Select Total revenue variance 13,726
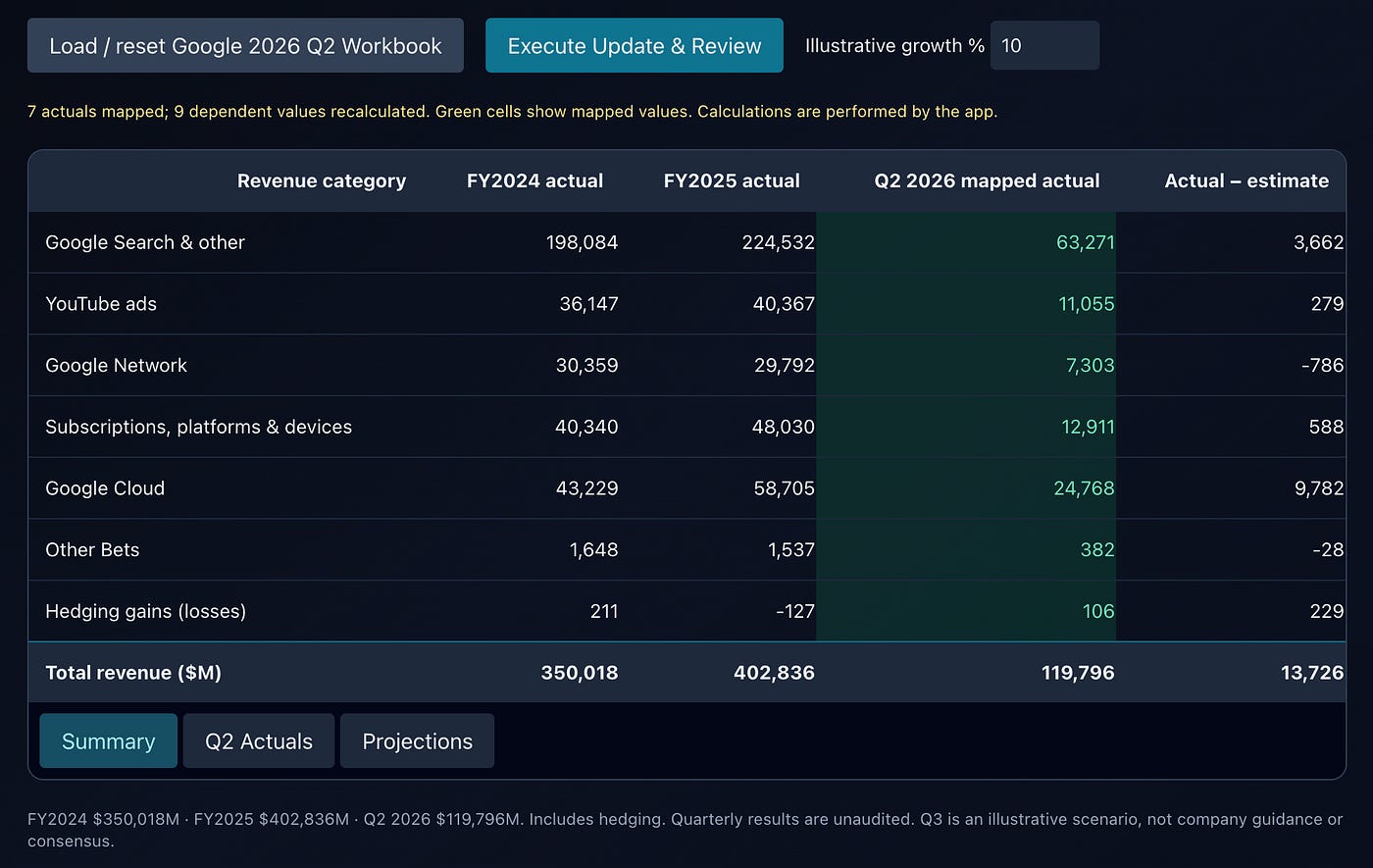 1312,672
